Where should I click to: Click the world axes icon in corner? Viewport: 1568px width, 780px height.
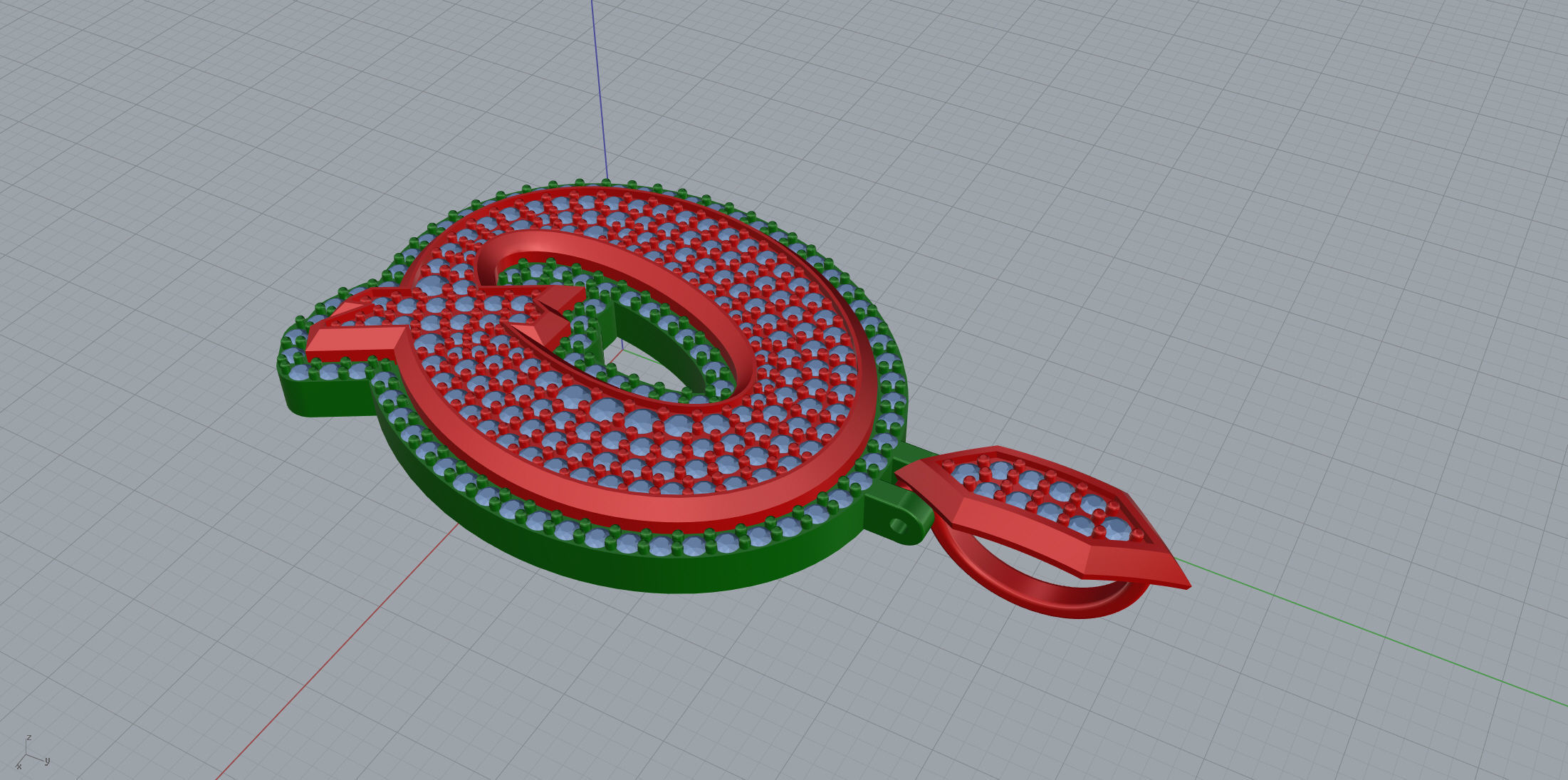click(32, 754)
